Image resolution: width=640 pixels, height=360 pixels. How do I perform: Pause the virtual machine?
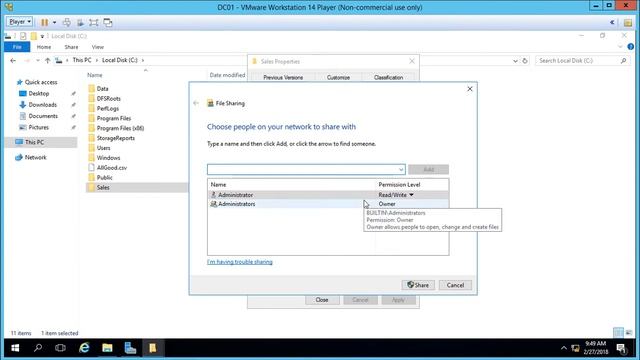tap(44, 22)
